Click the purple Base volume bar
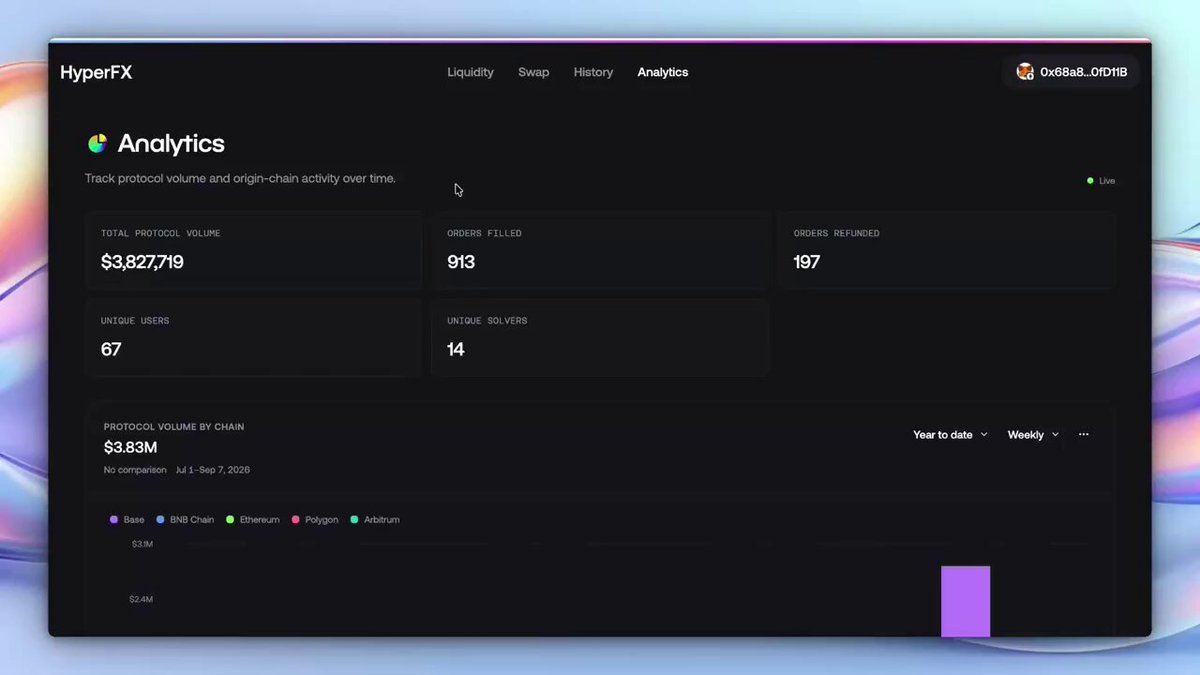 (965, 601)
